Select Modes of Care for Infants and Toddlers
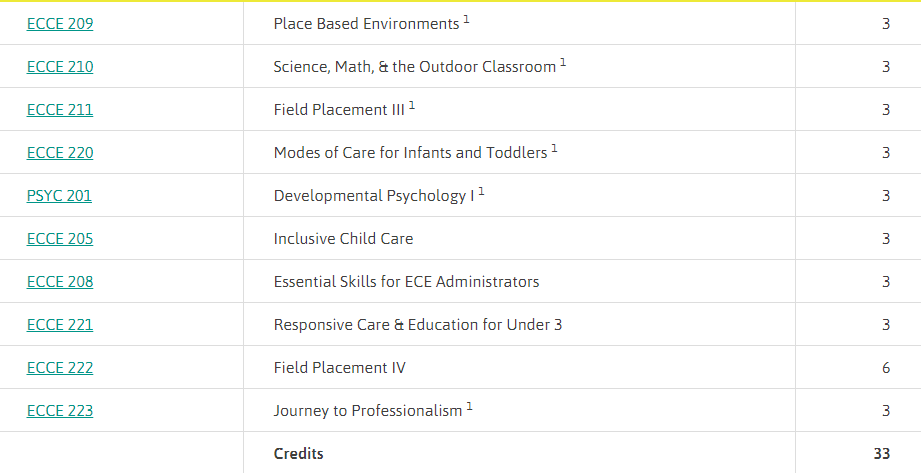This screenshot has width=923, height=473. [x=410, y=153]
